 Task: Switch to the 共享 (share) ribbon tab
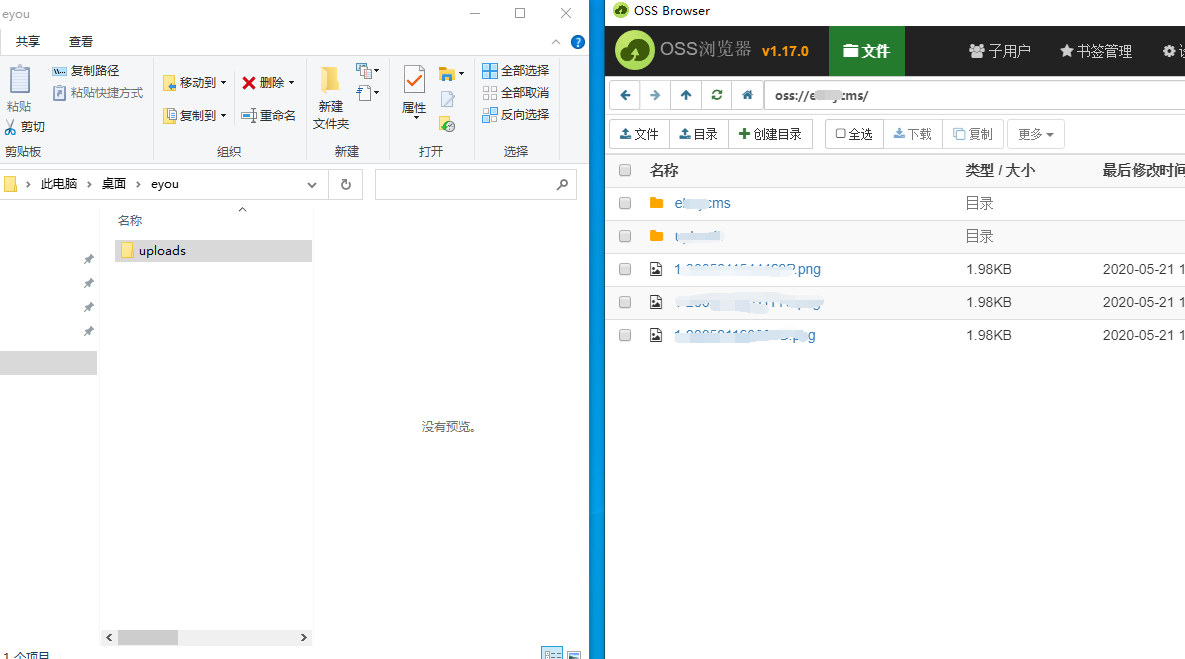point(28,42)
